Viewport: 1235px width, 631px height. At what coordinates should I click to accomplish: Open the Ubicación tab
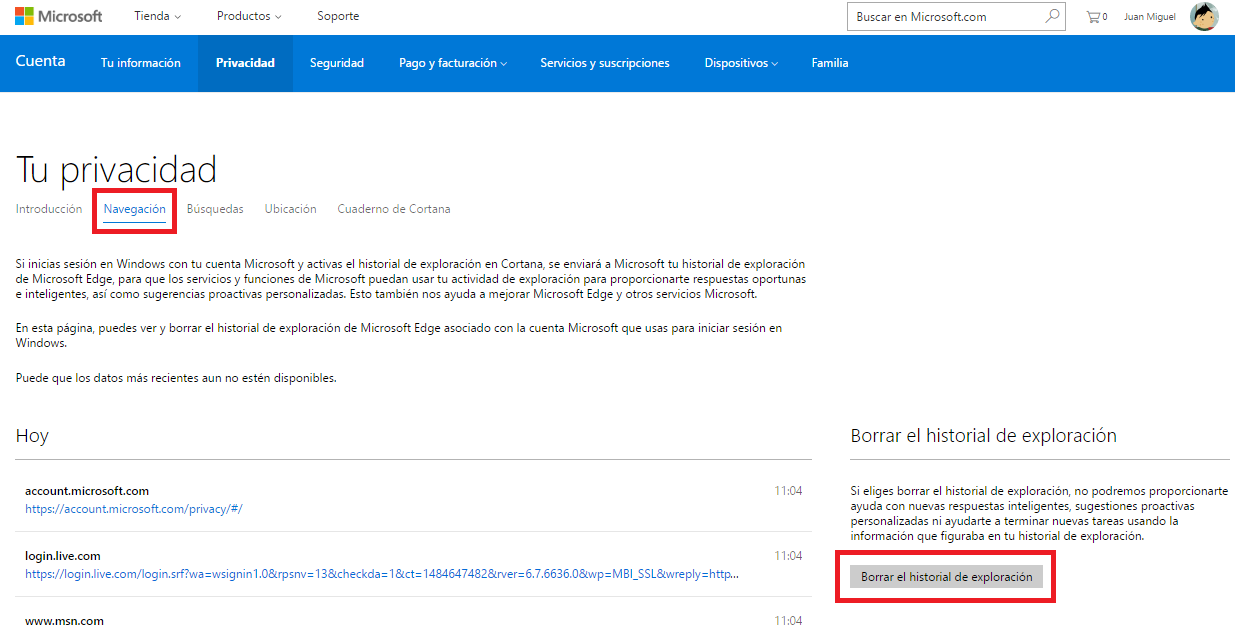291,209
